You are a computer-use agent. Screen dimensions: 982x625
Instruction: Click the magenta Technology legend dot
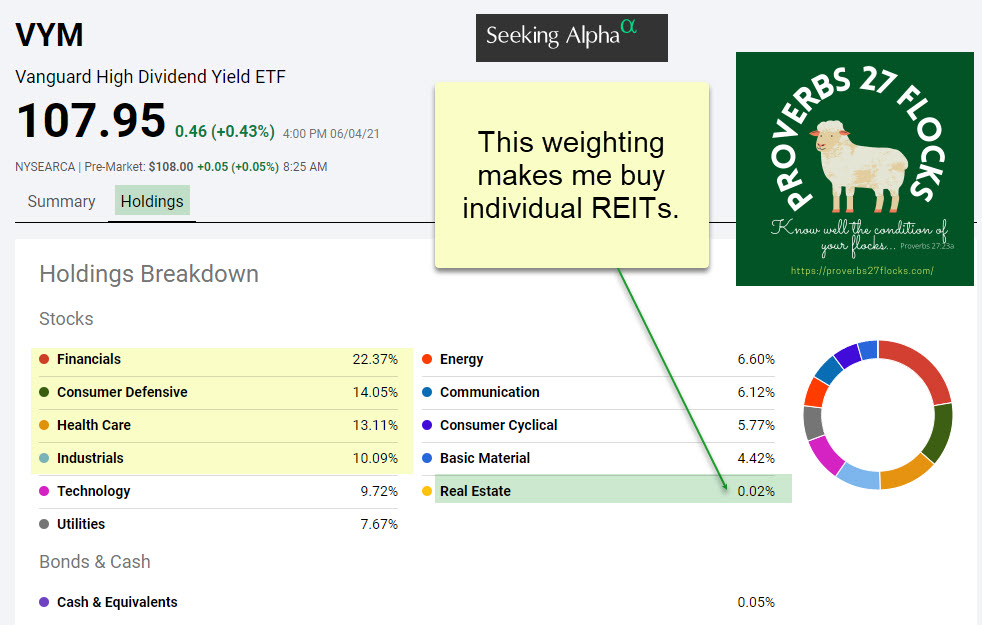44,492
